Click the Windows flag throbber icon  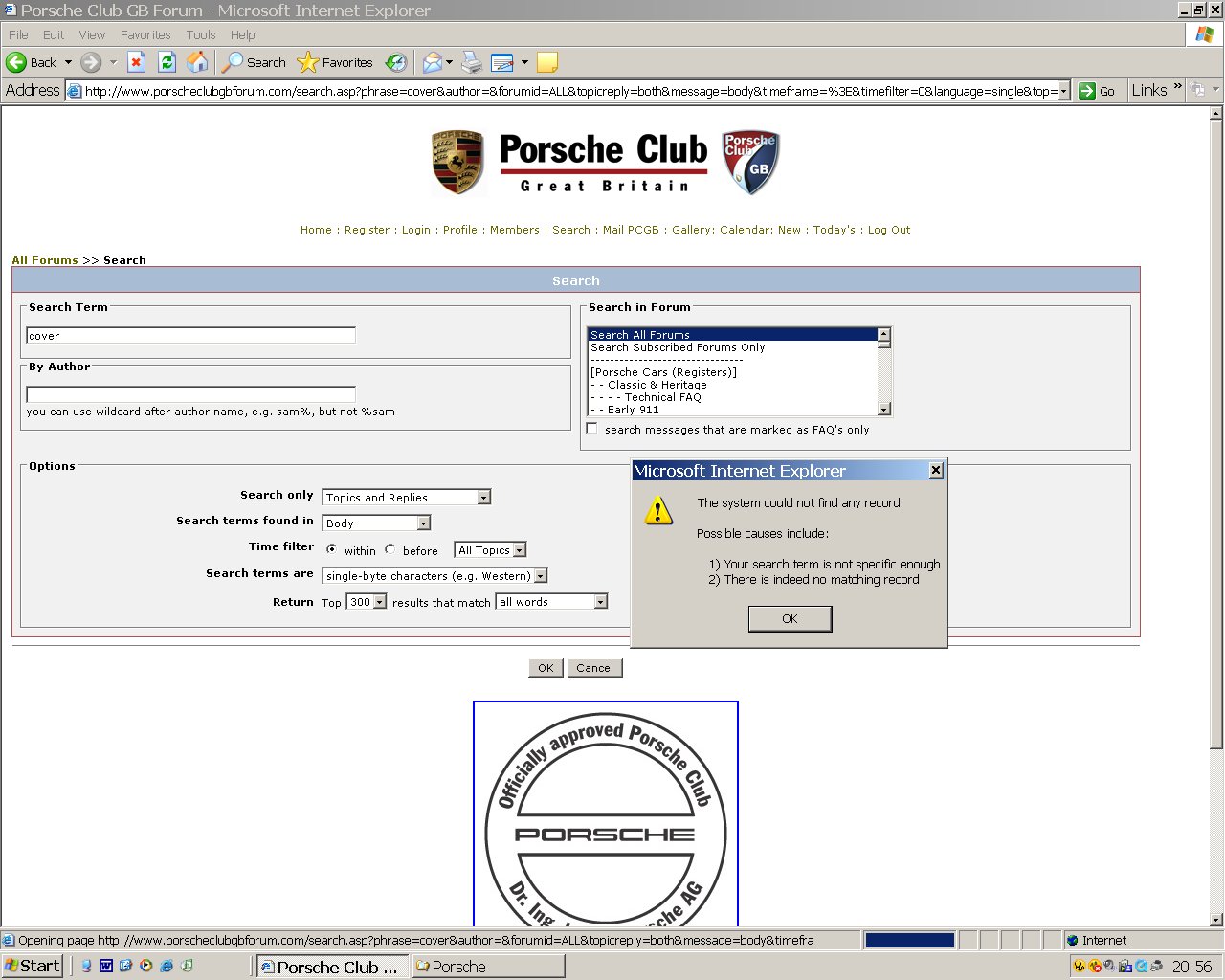point(1204,34)
